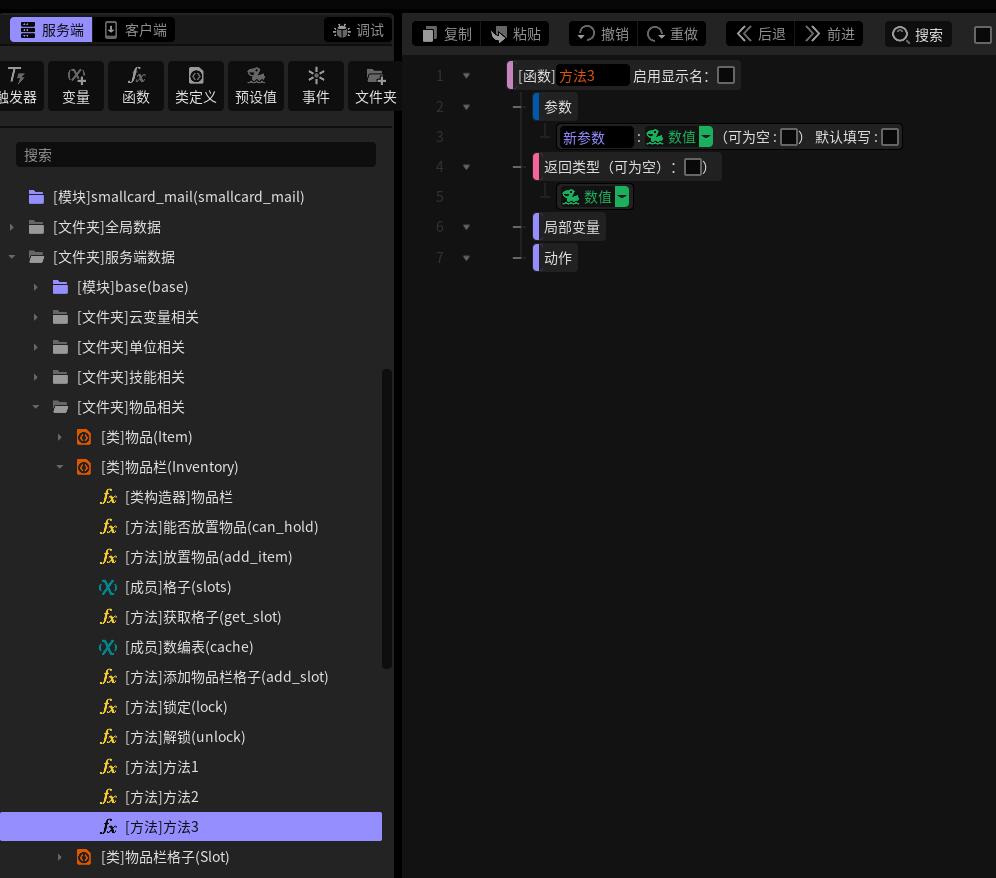Click the 撤销 undo button
996x878 pixels.
[603, 34]
